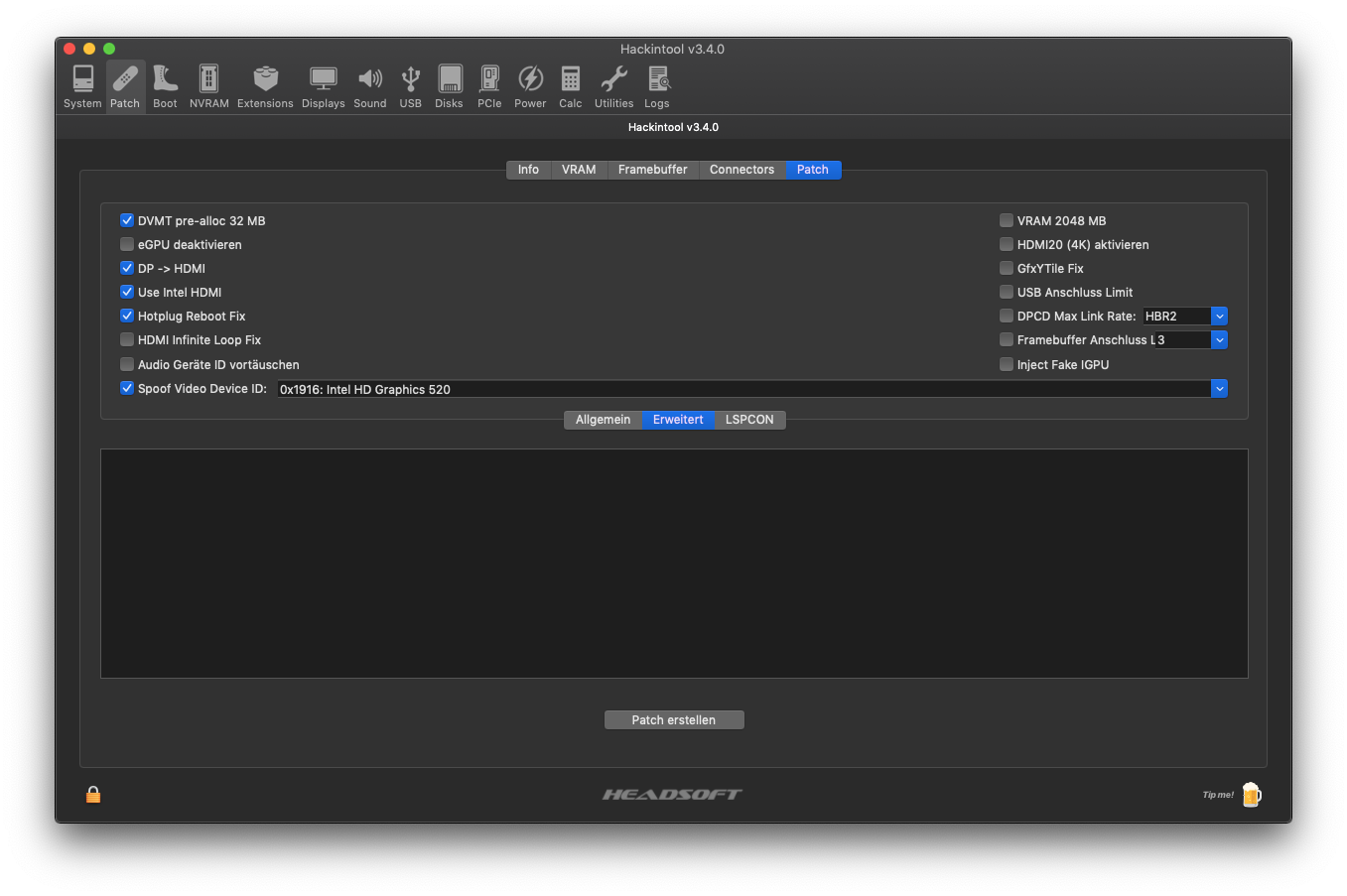Enable DPCD Max Link Rate checkbox

click(1007, 316)
